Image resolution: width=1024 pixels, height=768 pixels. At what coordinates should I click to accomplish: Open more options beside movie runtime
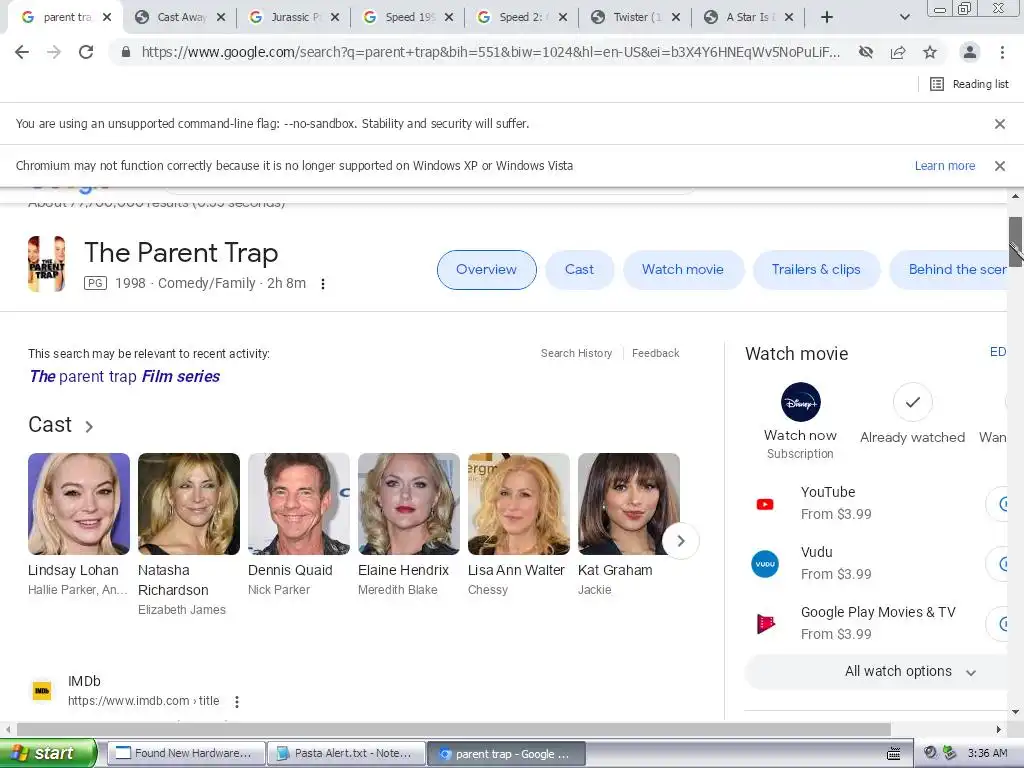[323, 283]
